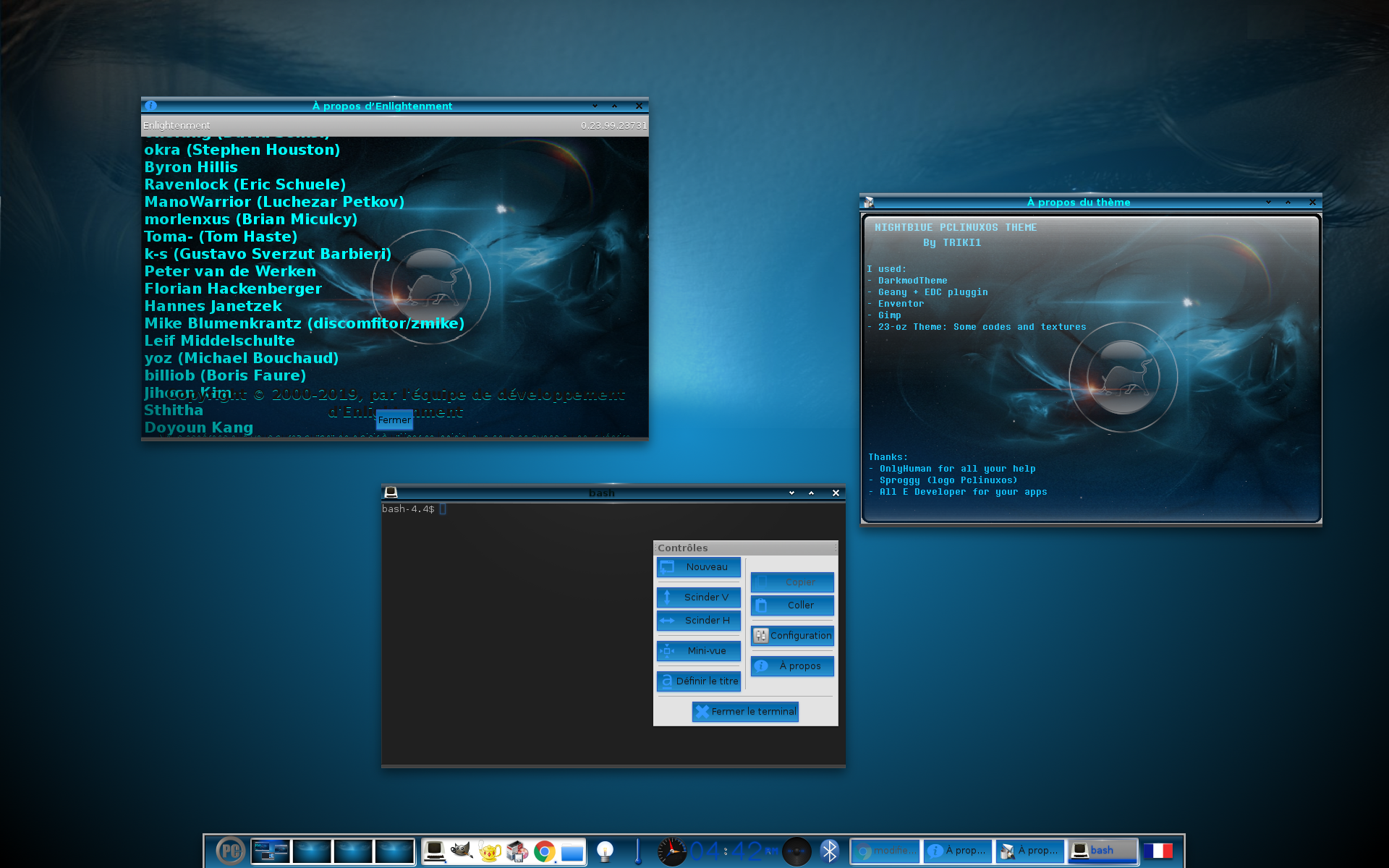Click the info icon in Enlightenment title bar
Screen dimensions: 1389x868
pos(150,106)
